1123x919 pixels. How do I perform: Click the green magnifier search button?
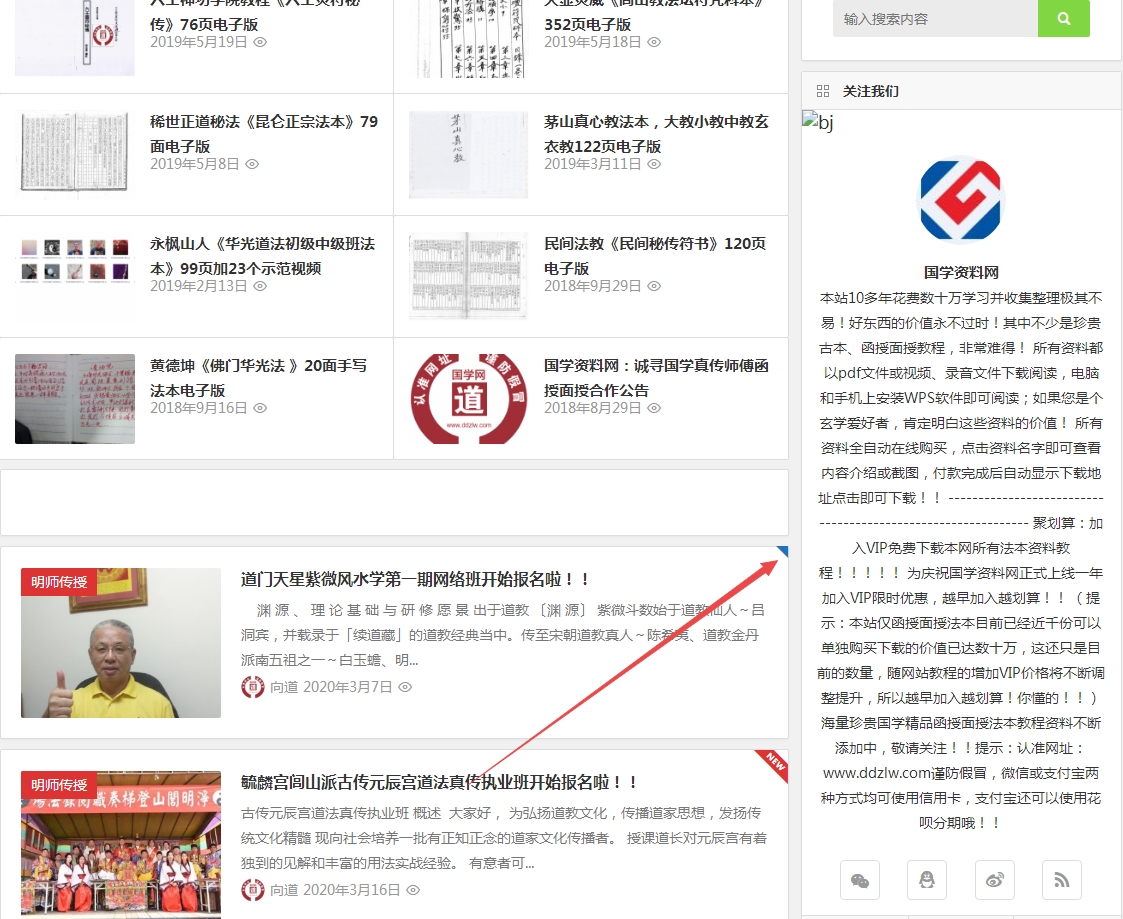tap(1064, 18)
